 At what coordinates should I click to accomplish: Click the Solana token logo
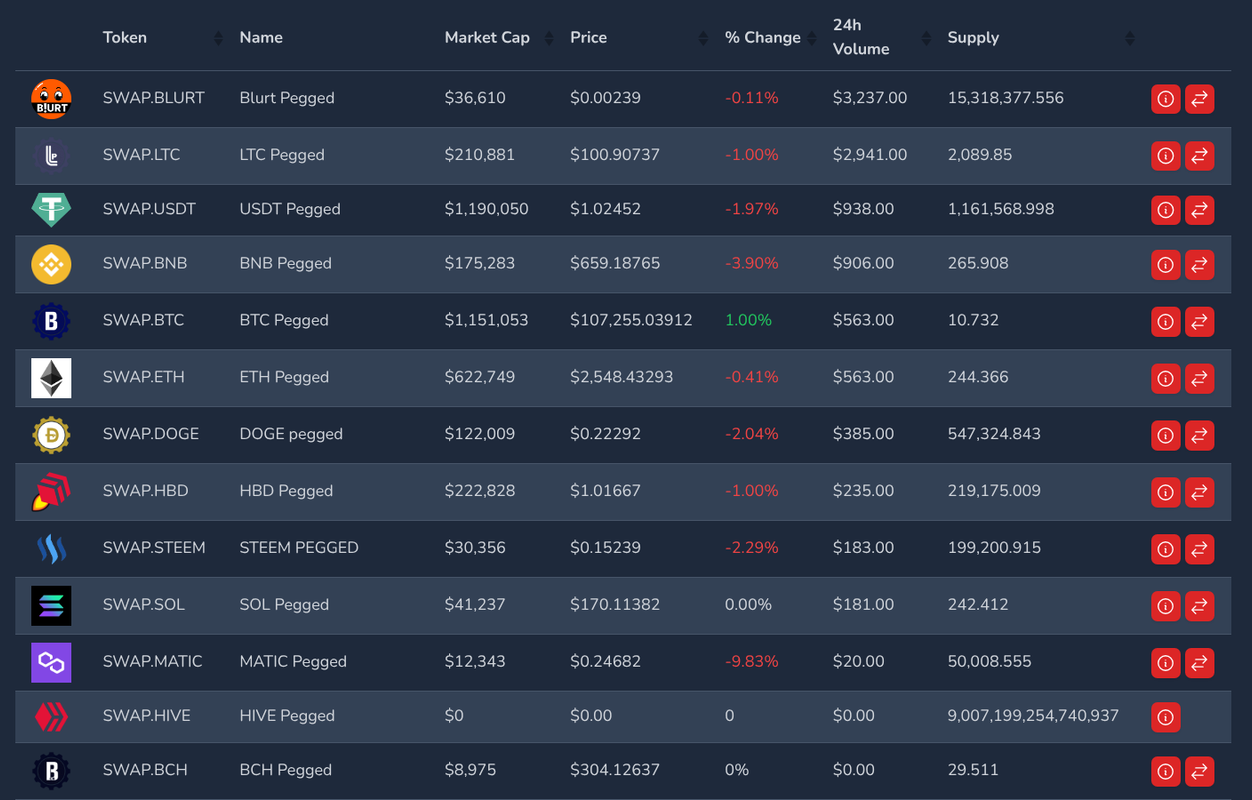[x=51, y=605]
